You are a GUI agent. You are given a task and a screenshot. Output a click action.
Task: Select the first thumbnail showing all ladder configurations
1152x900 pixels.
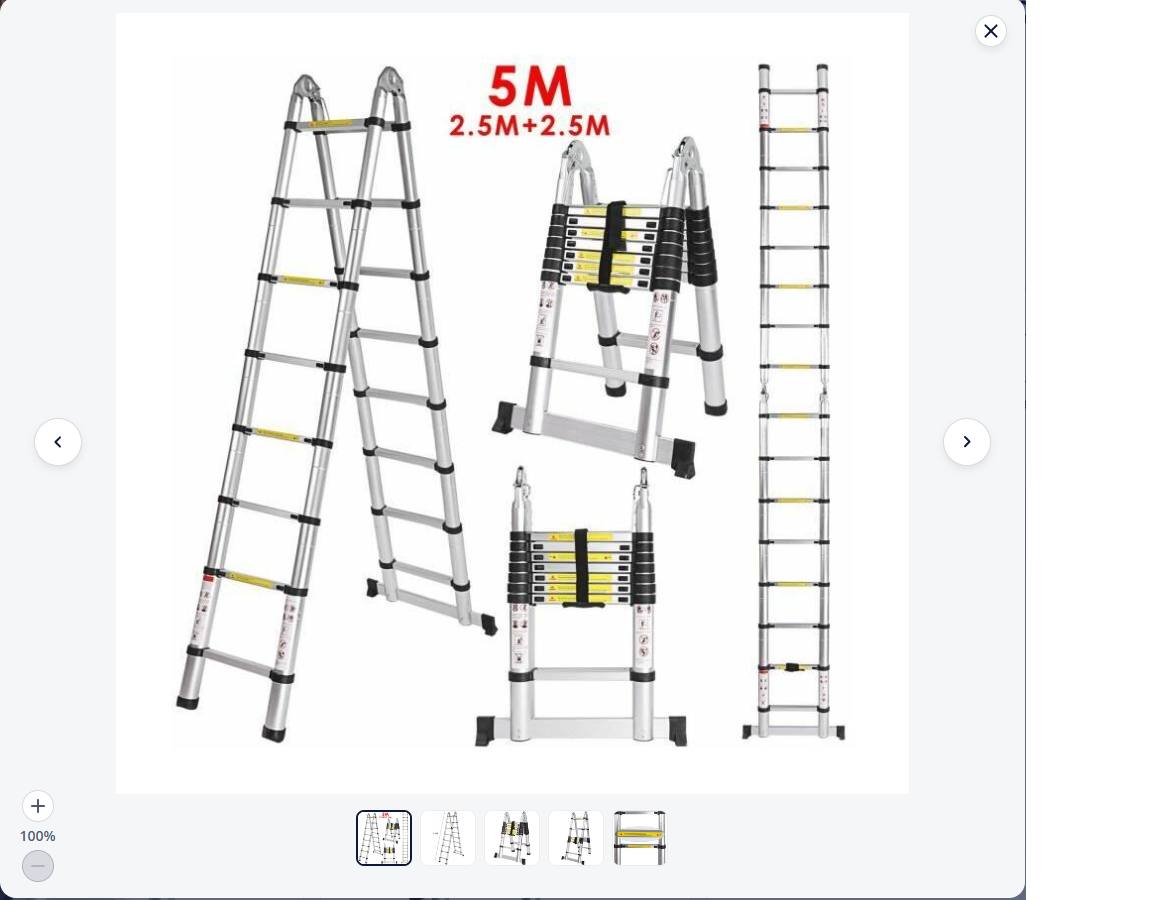tap(384, 838)
